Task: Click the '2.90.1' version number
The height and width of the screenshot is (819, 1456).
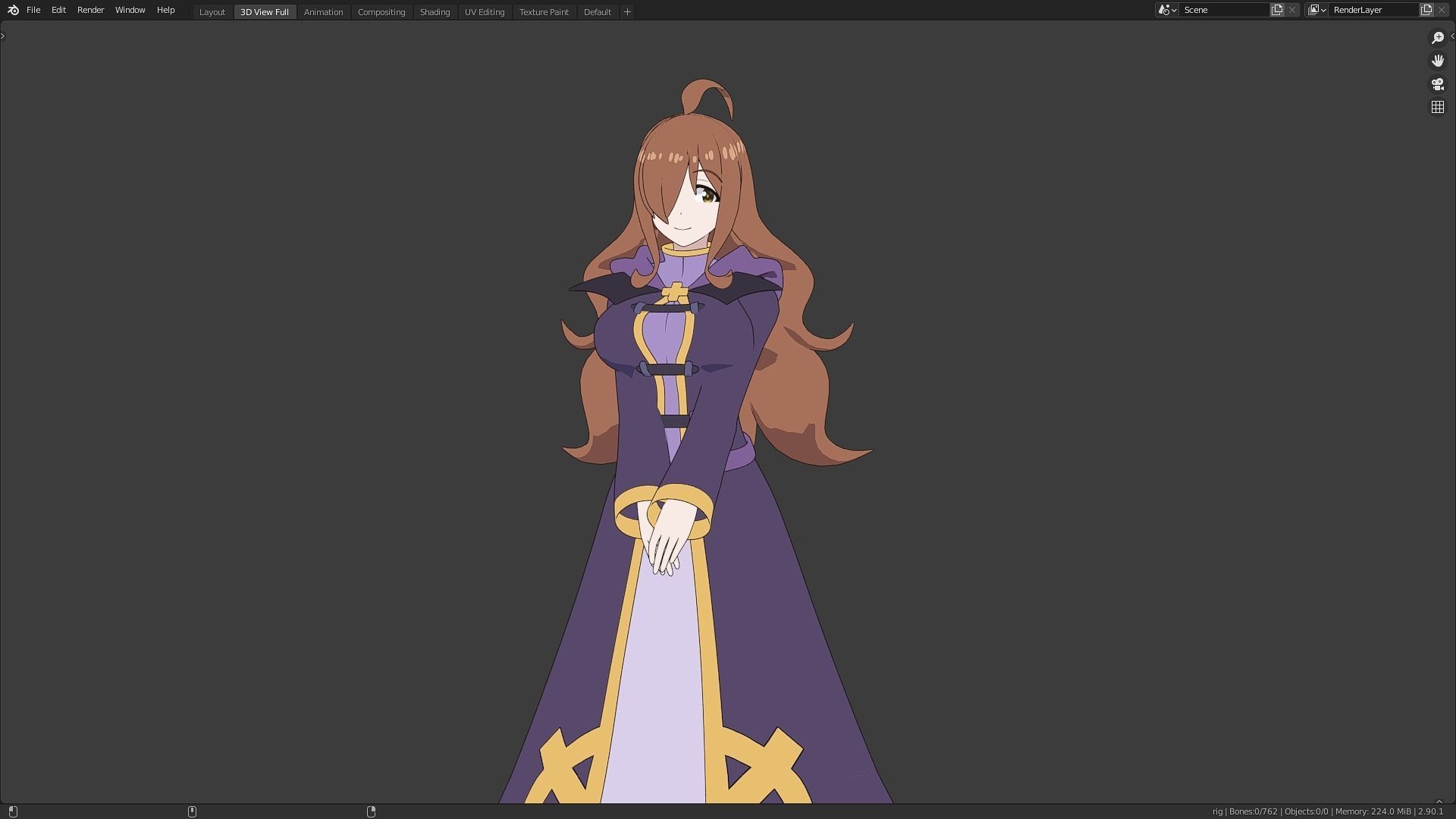Action: tap(1430, 811)
